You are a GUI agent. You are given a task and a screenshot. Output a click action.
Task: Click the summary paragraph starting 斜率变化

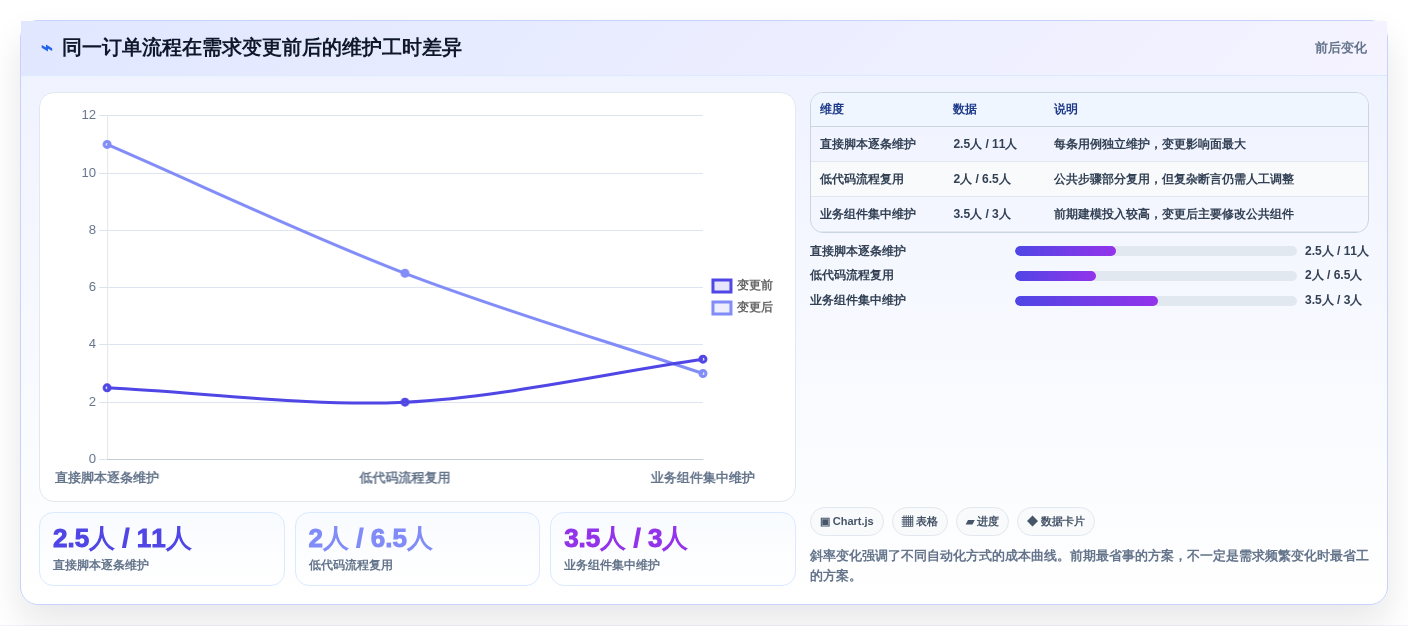click(1089, 566)
